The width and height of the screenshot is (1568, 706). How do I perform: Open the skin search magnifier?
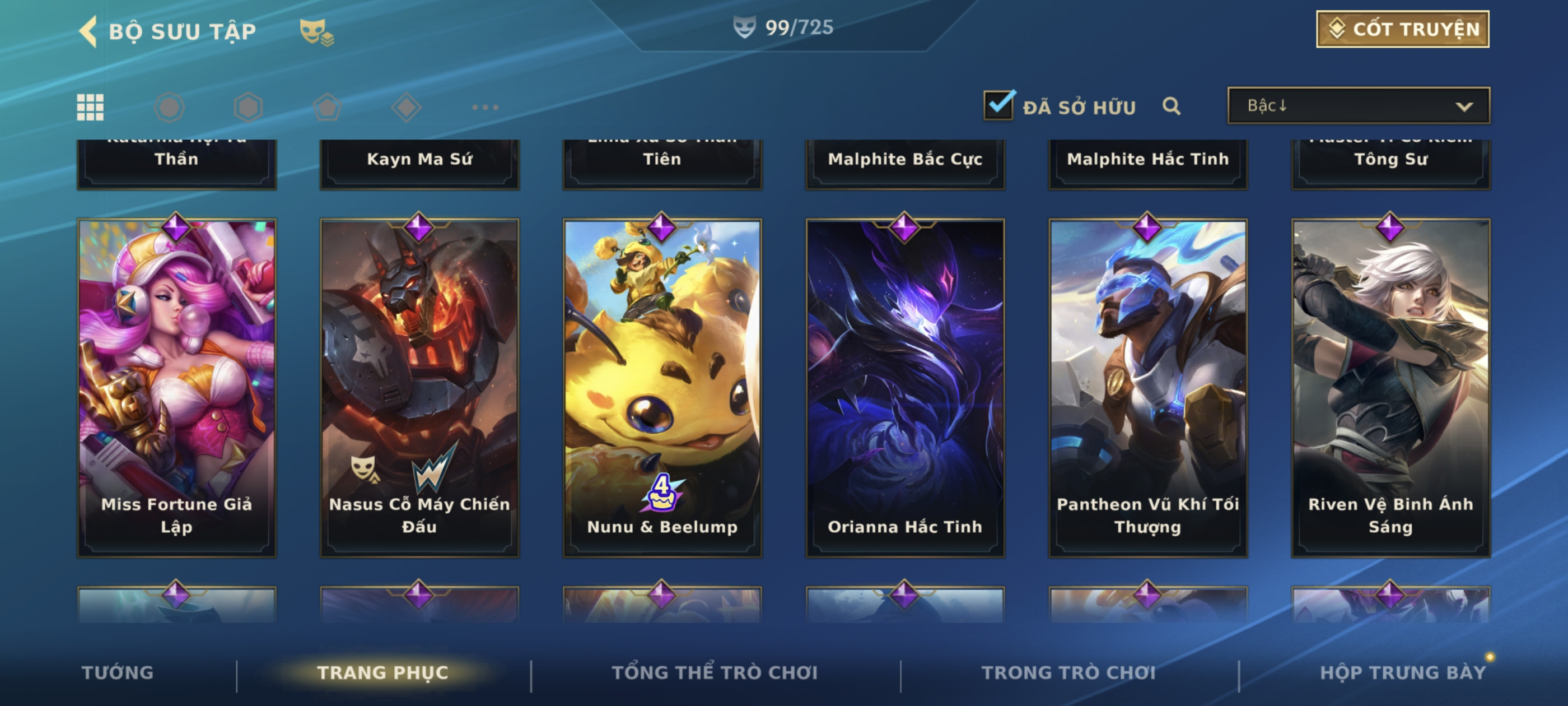pos(1171,106)
